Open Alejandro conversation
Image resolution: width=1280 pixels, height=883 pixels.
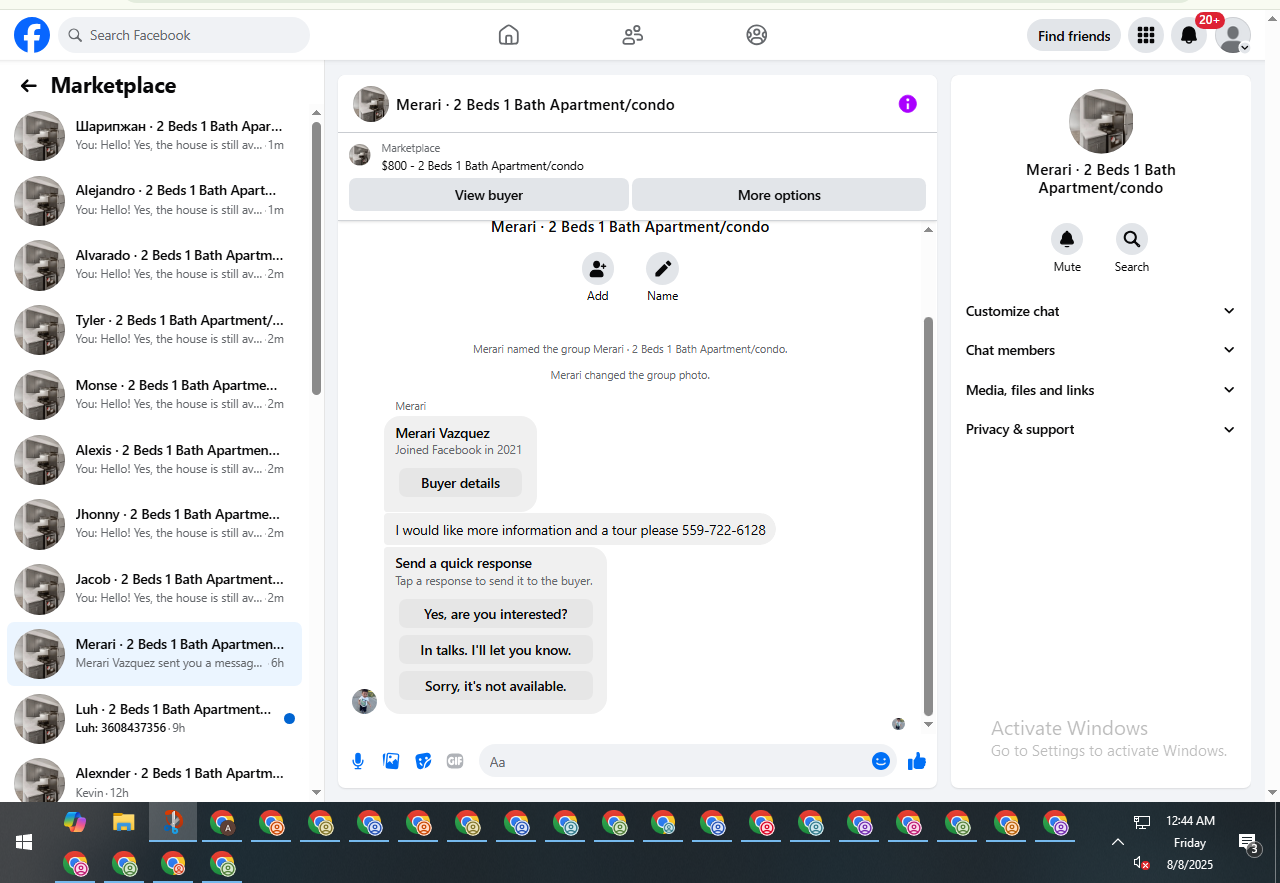(154, 201)
